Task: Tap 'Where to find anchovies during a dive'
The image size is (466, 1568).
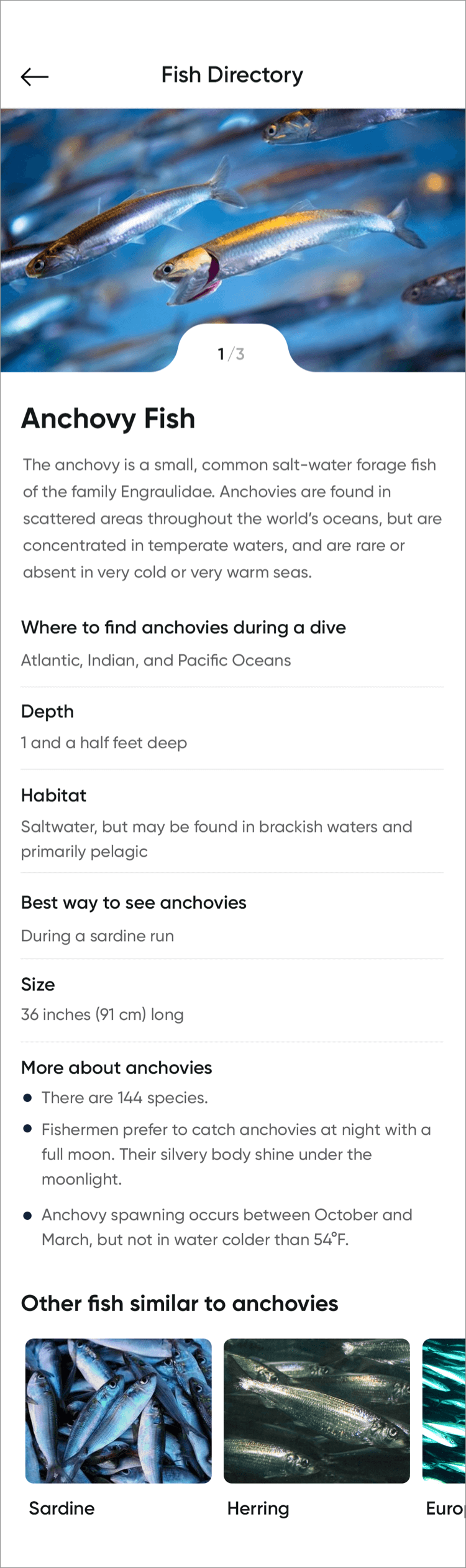Action: pos(183,628)
